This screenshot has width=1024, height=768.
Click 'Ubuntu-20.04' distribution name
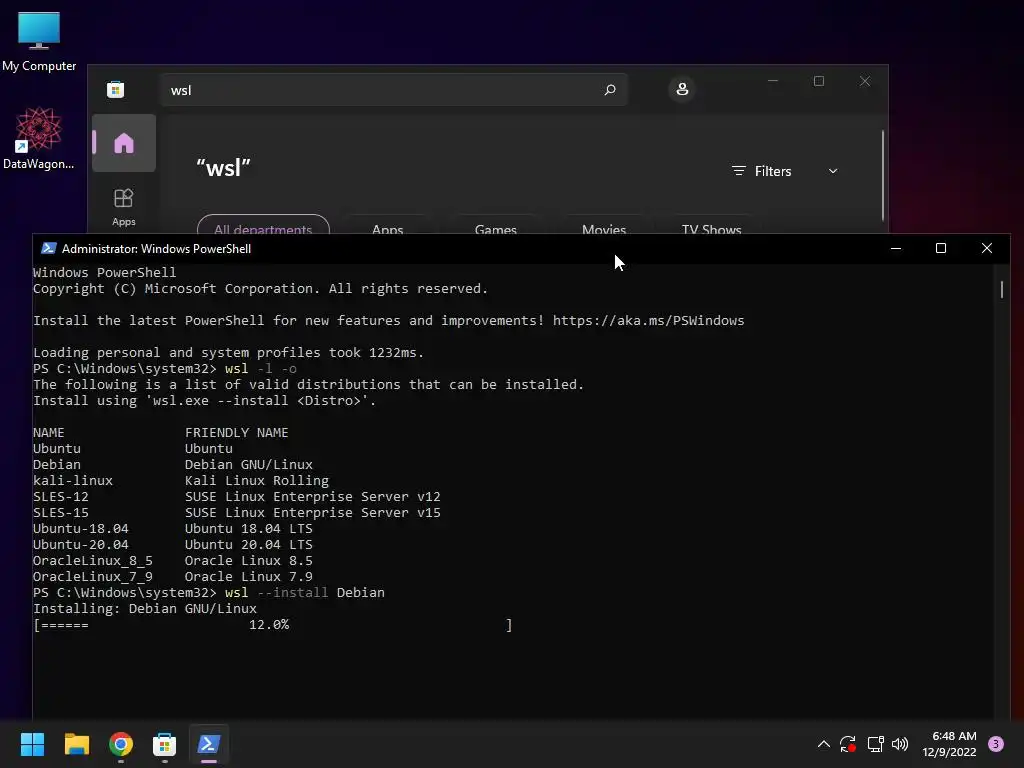[x=81, y=545]
